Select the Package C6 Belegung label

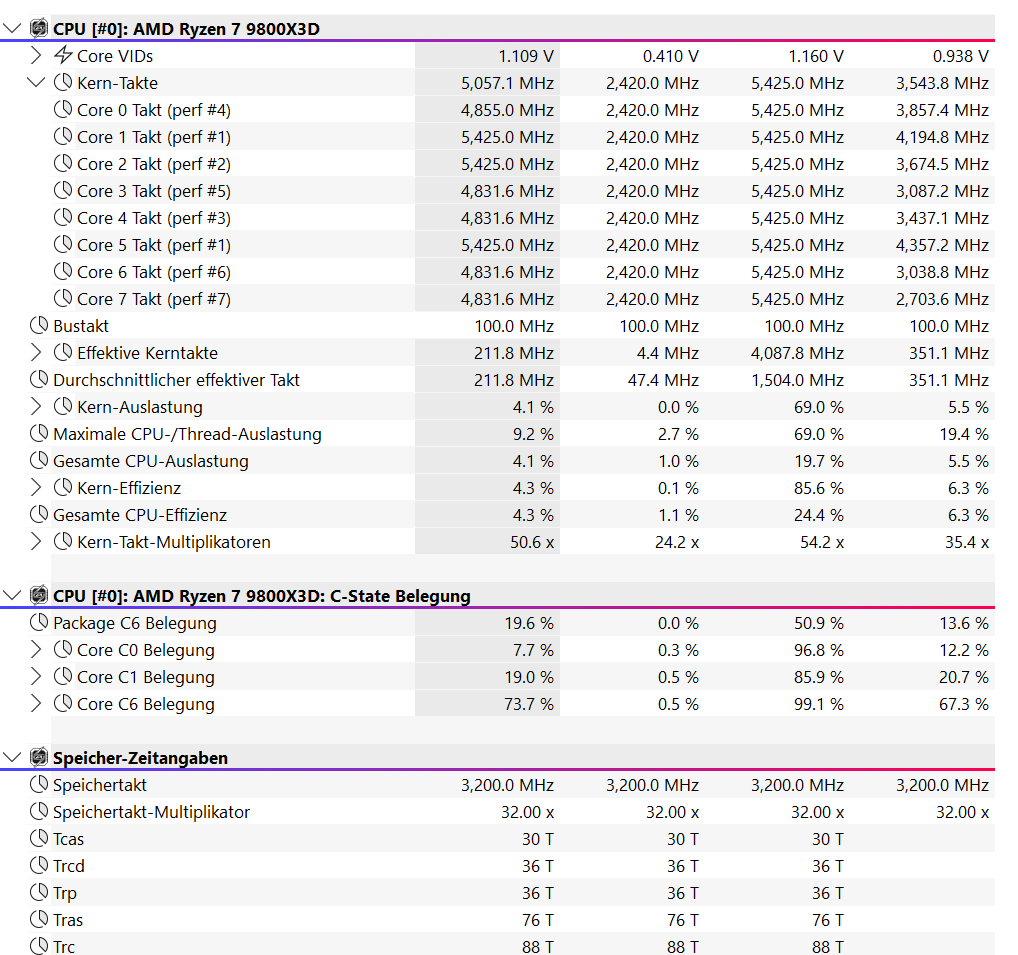[135, 623]
